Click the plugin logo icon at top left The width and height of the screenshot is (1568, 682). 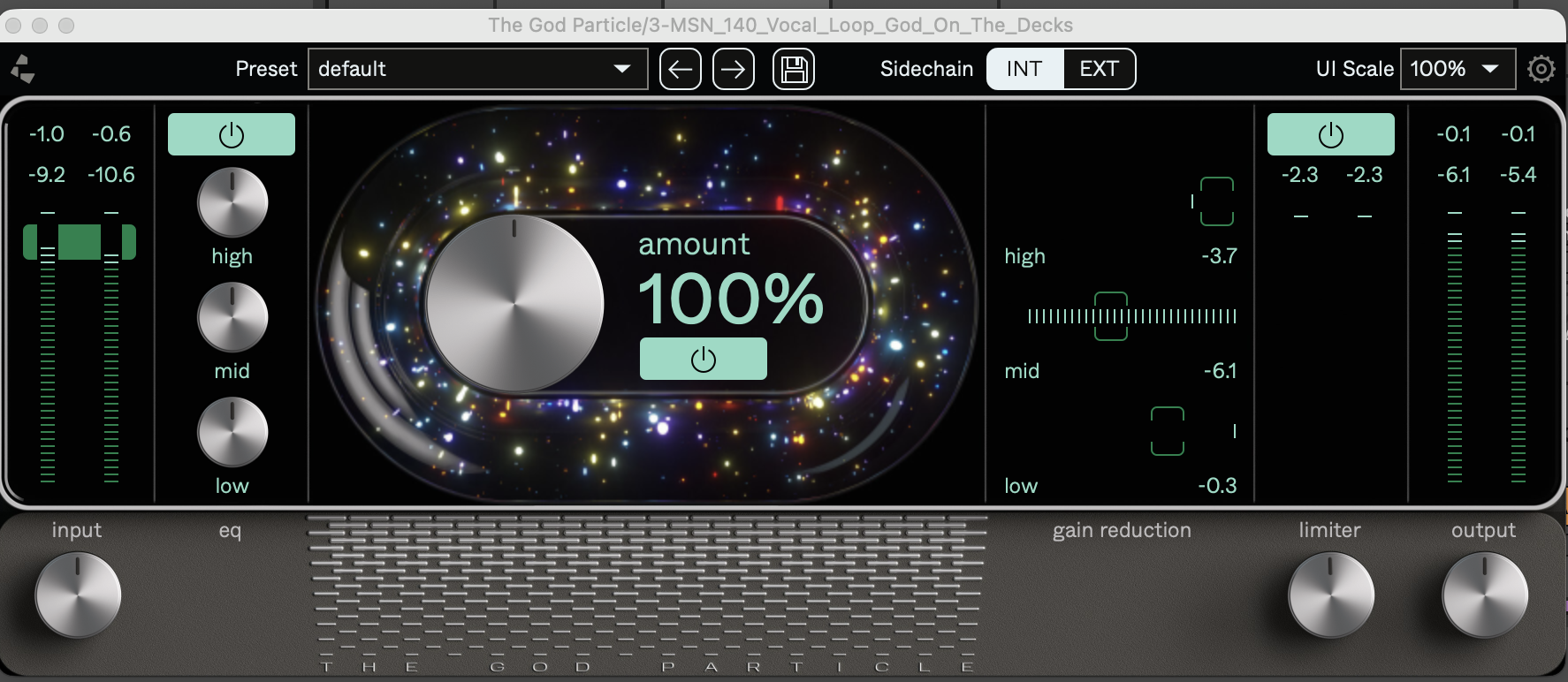coord(22,69)
